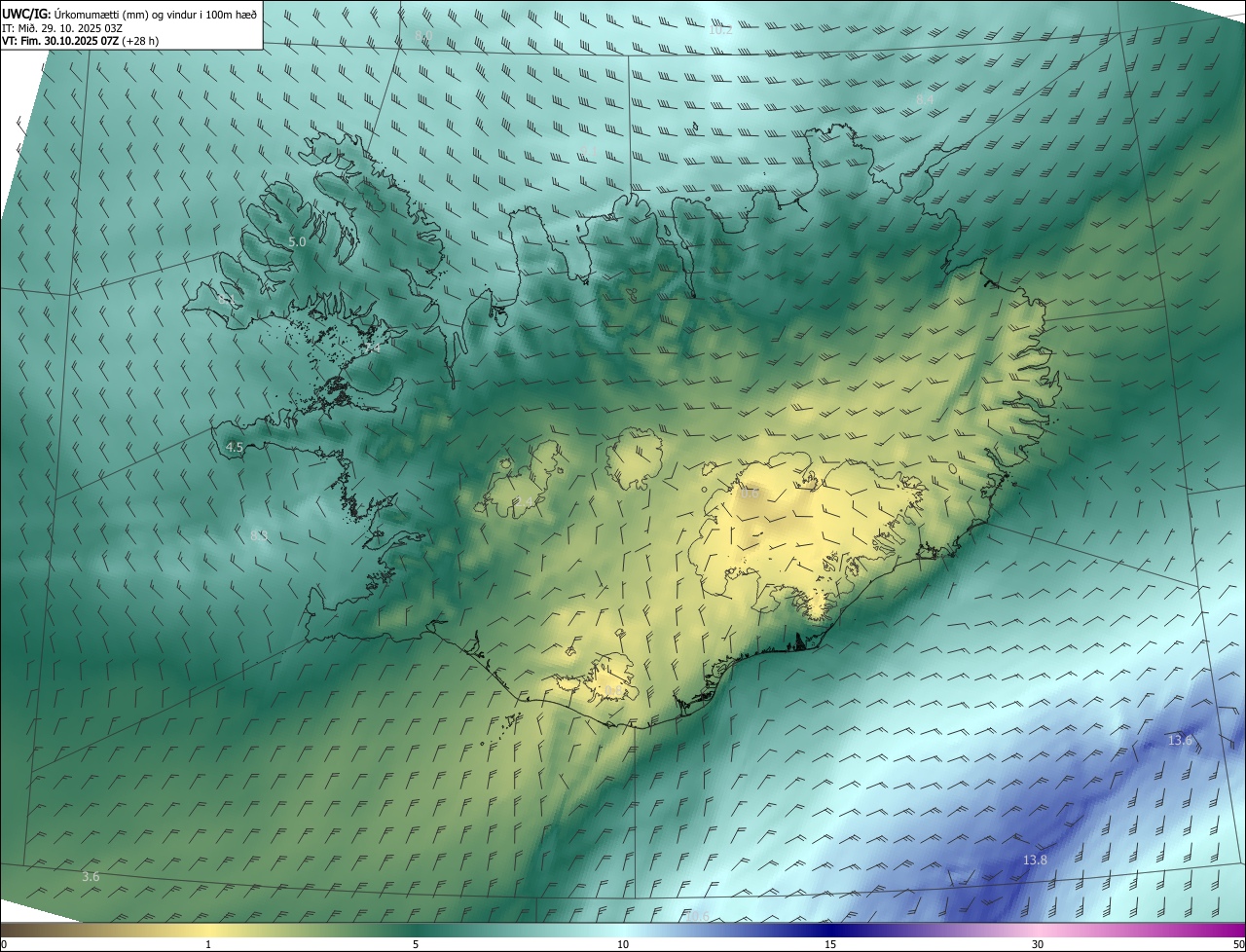Click the 13.6 value near the right edge
This screenshot has width=1246, height=952.
[x=1180, y=741]
